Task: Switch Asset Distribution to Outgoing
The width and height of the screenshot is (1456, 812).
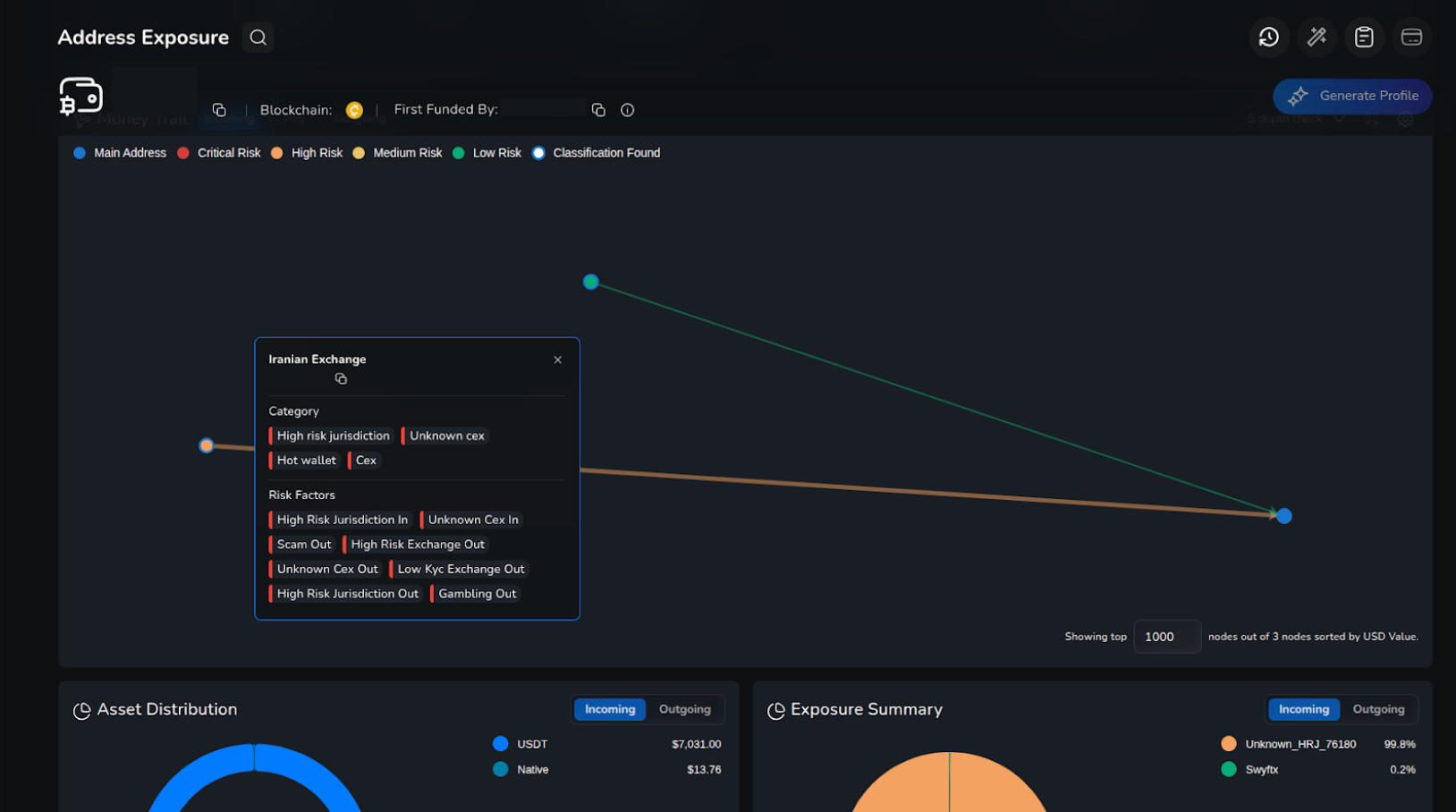Action: [685, 709]
